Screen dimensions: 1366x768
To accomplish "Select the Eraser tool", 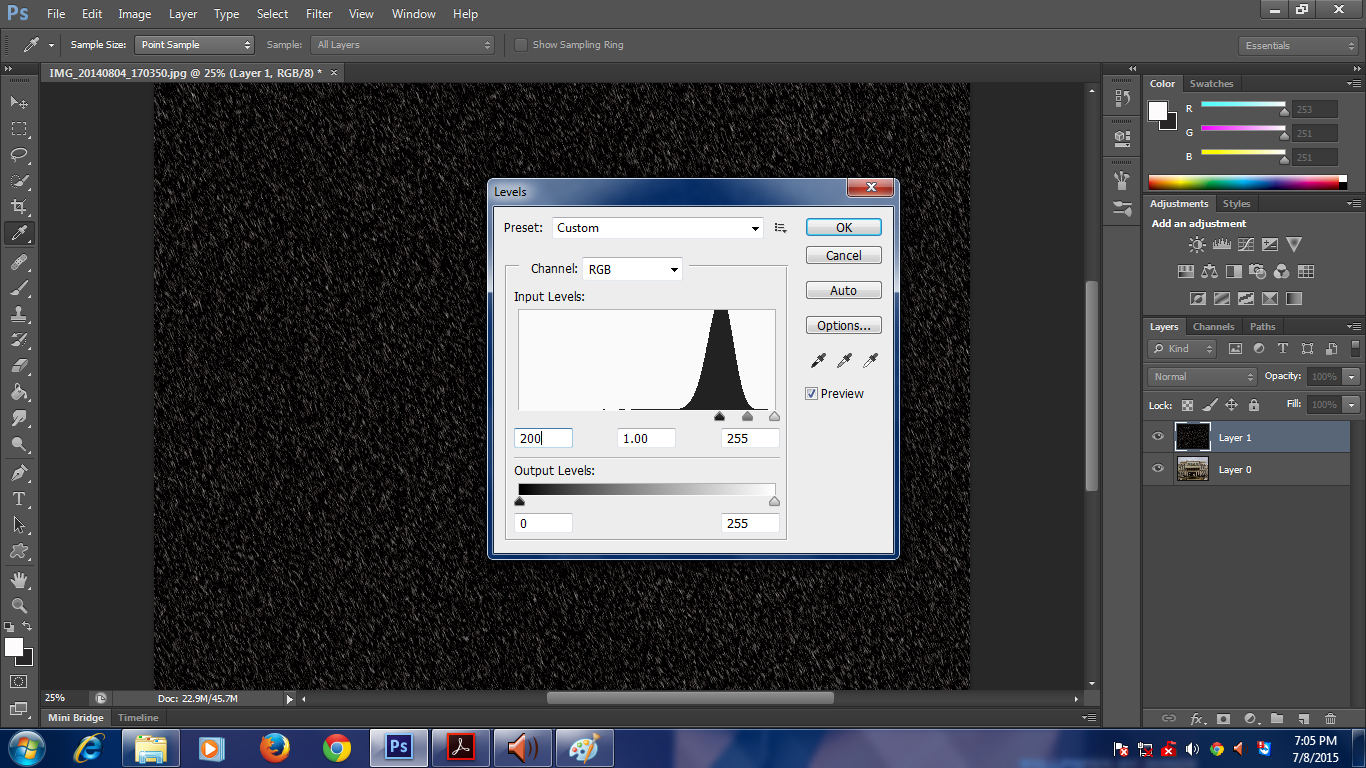I will [19, 366].
